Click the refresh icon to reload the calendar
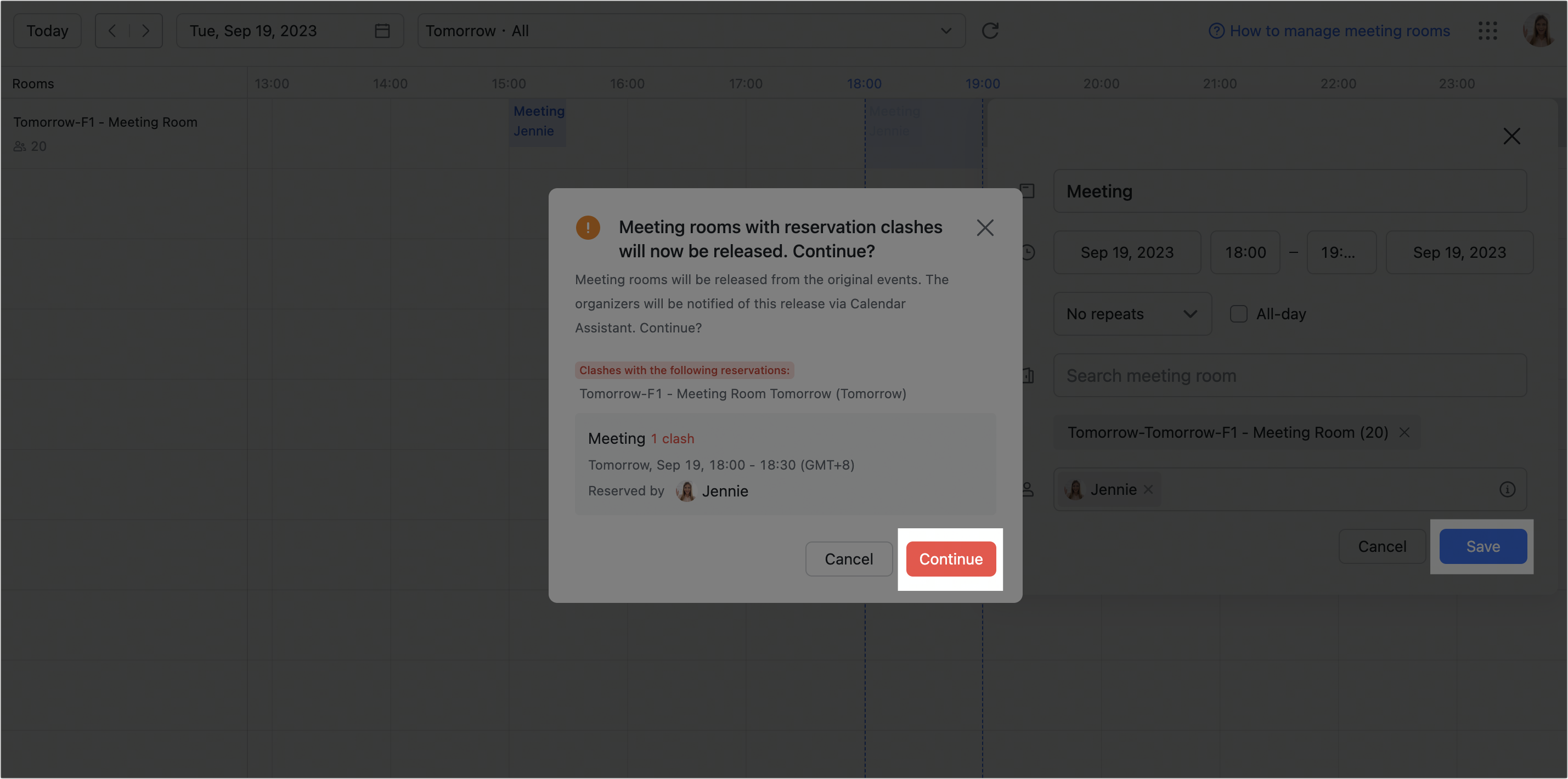The width and height of the screenshot is (1568, 779). click(990, 30)
